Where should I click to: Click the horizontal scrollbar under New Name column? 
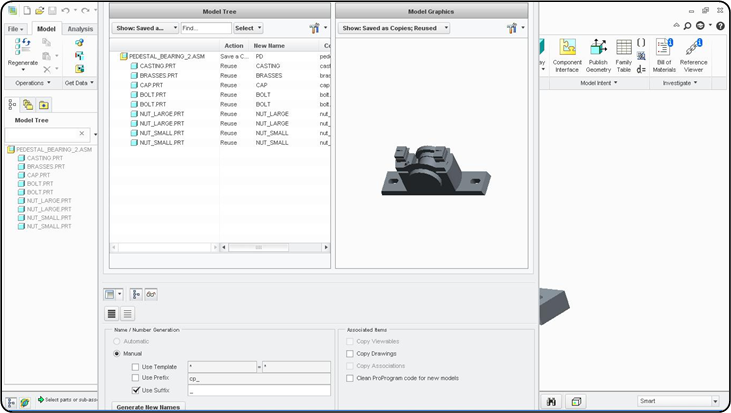point(259,248)
